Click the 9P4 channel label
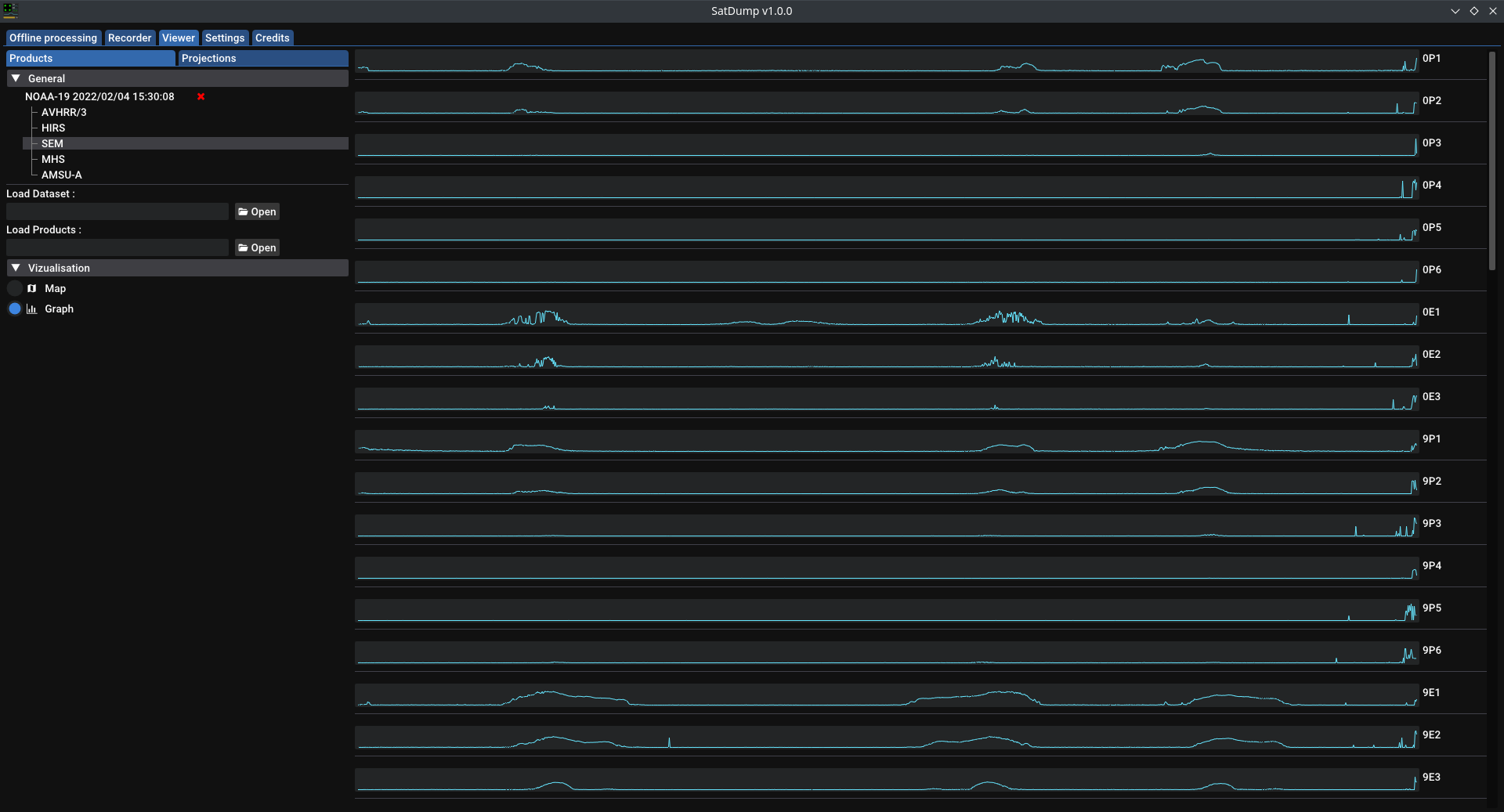This screenshot has height=812, width=1504. pos(1432,565)
